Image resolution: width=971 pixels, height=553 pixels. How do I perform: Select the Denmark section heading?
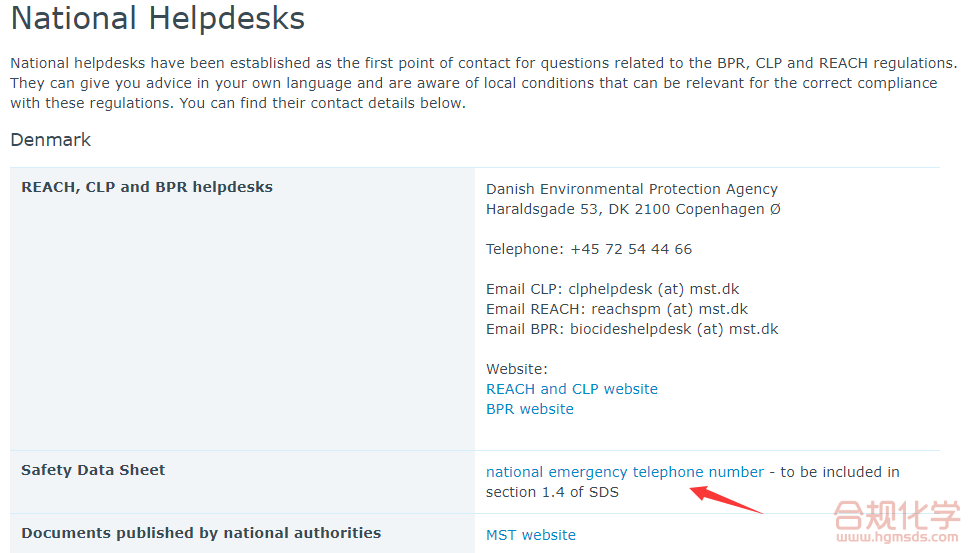click(50, 140)
